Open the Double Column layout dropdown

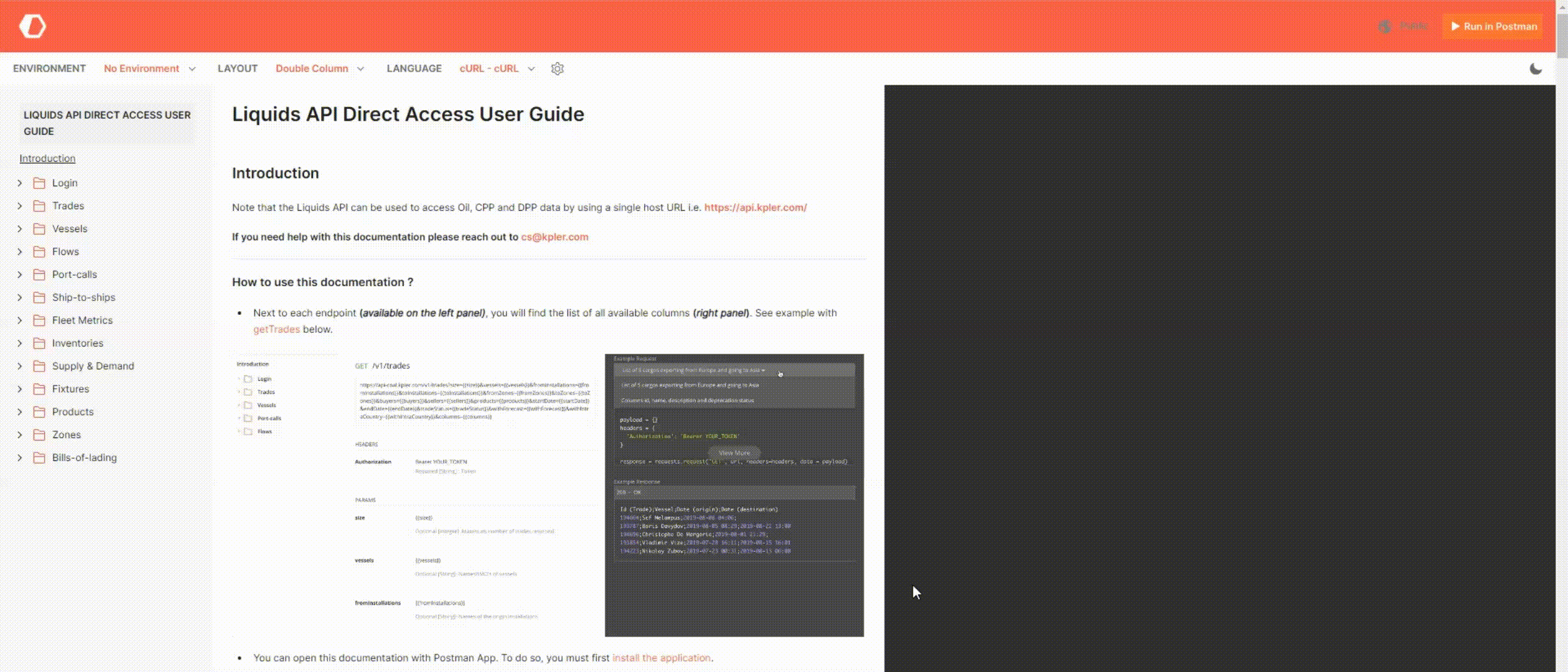320,68
